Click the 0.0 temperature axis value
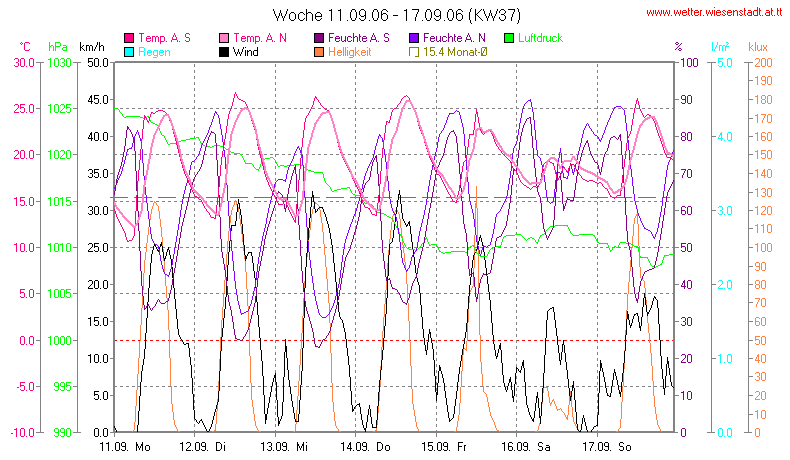The width and height of the screenshot is (790, 460). [x=27, y=340]
